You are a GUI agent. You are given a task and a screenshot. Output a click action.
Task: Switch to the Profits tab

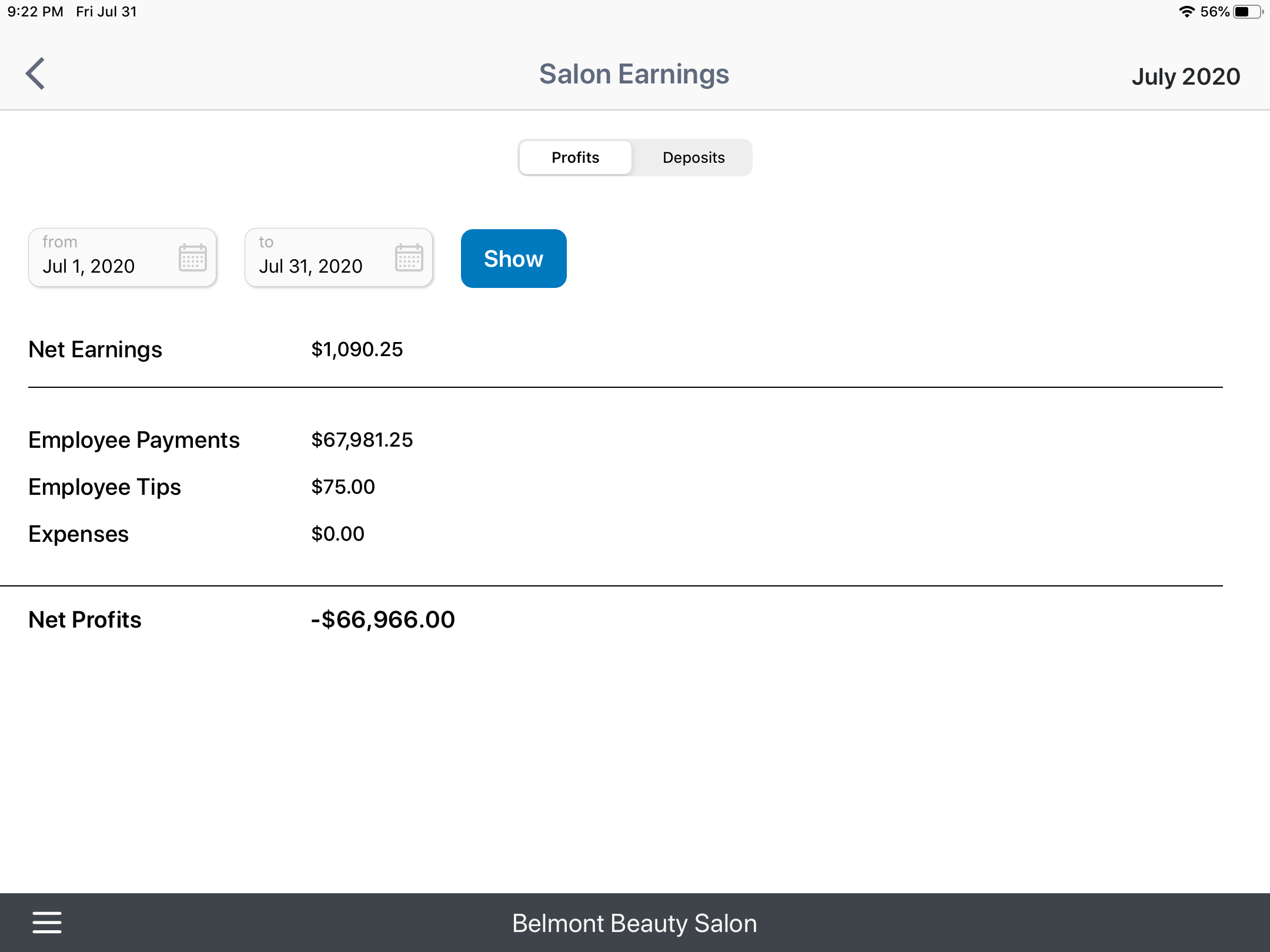(575, 157)
